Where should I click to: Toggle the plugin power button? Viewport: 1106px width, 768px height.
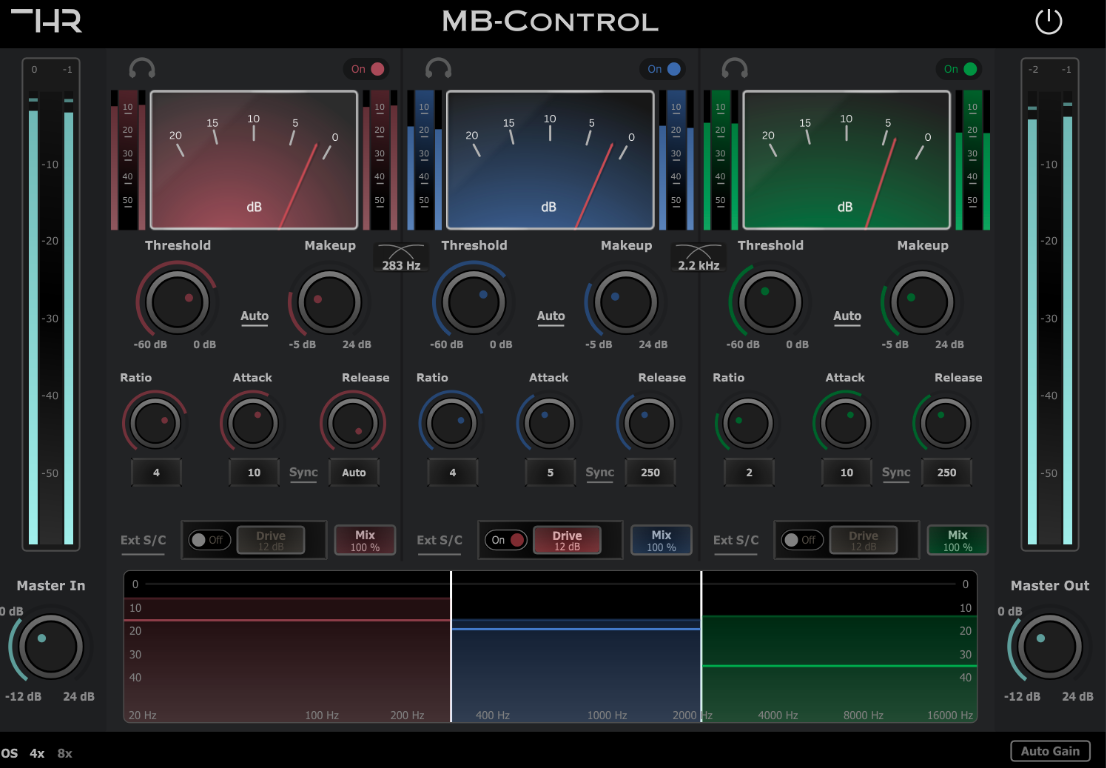tap(1048, 21)
